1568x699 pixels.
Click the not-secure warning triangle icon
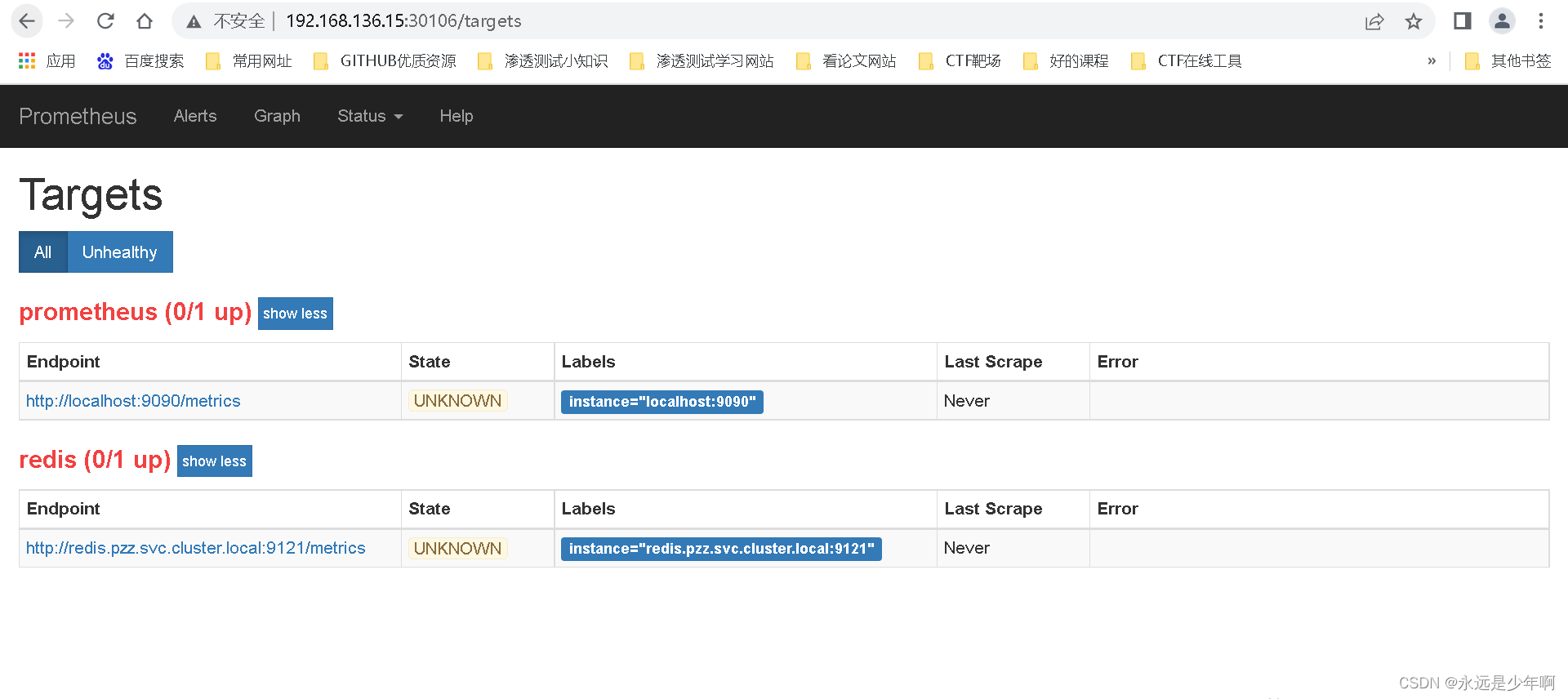click(194, 22)
